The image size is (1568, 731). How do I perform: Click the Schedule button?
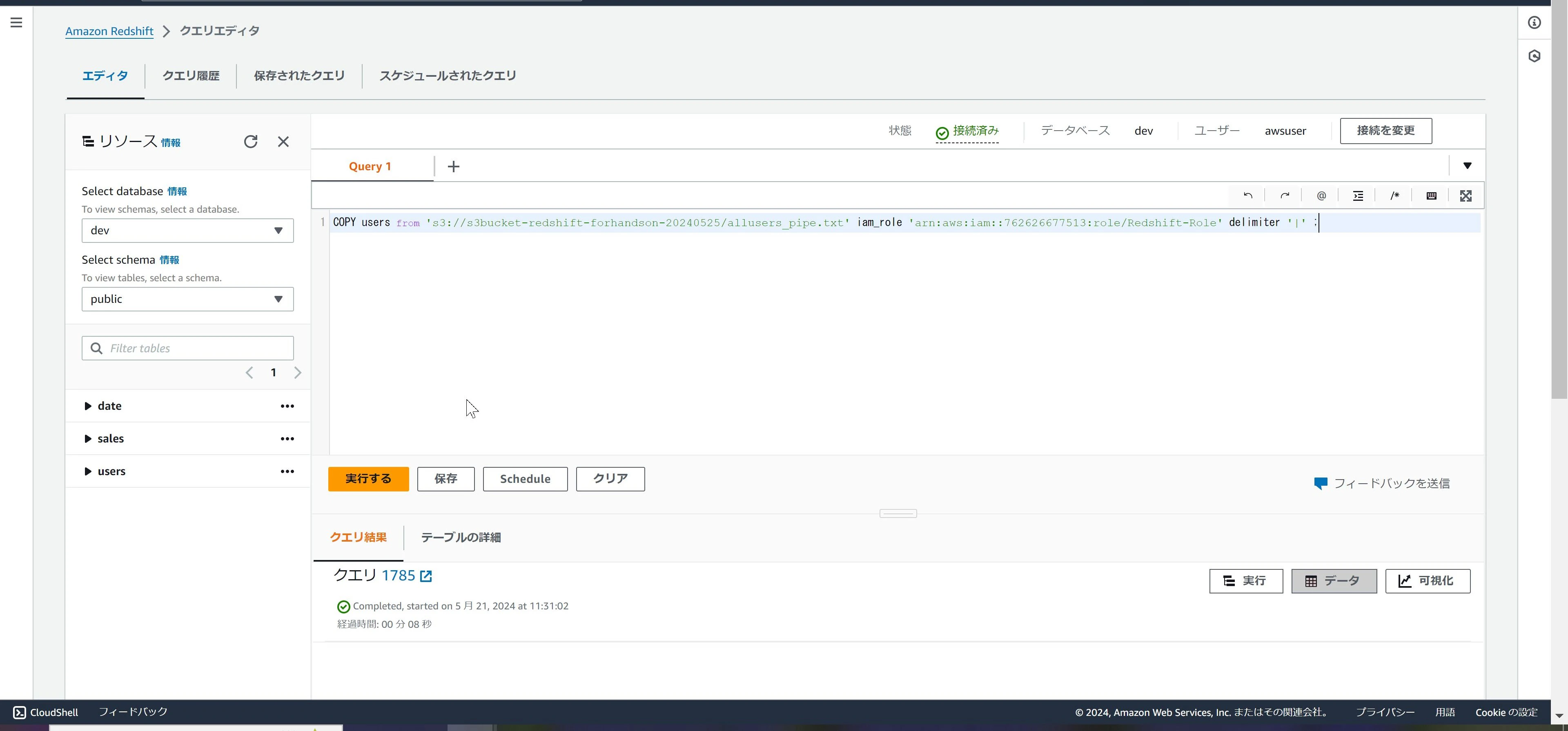tap(525, 479)
